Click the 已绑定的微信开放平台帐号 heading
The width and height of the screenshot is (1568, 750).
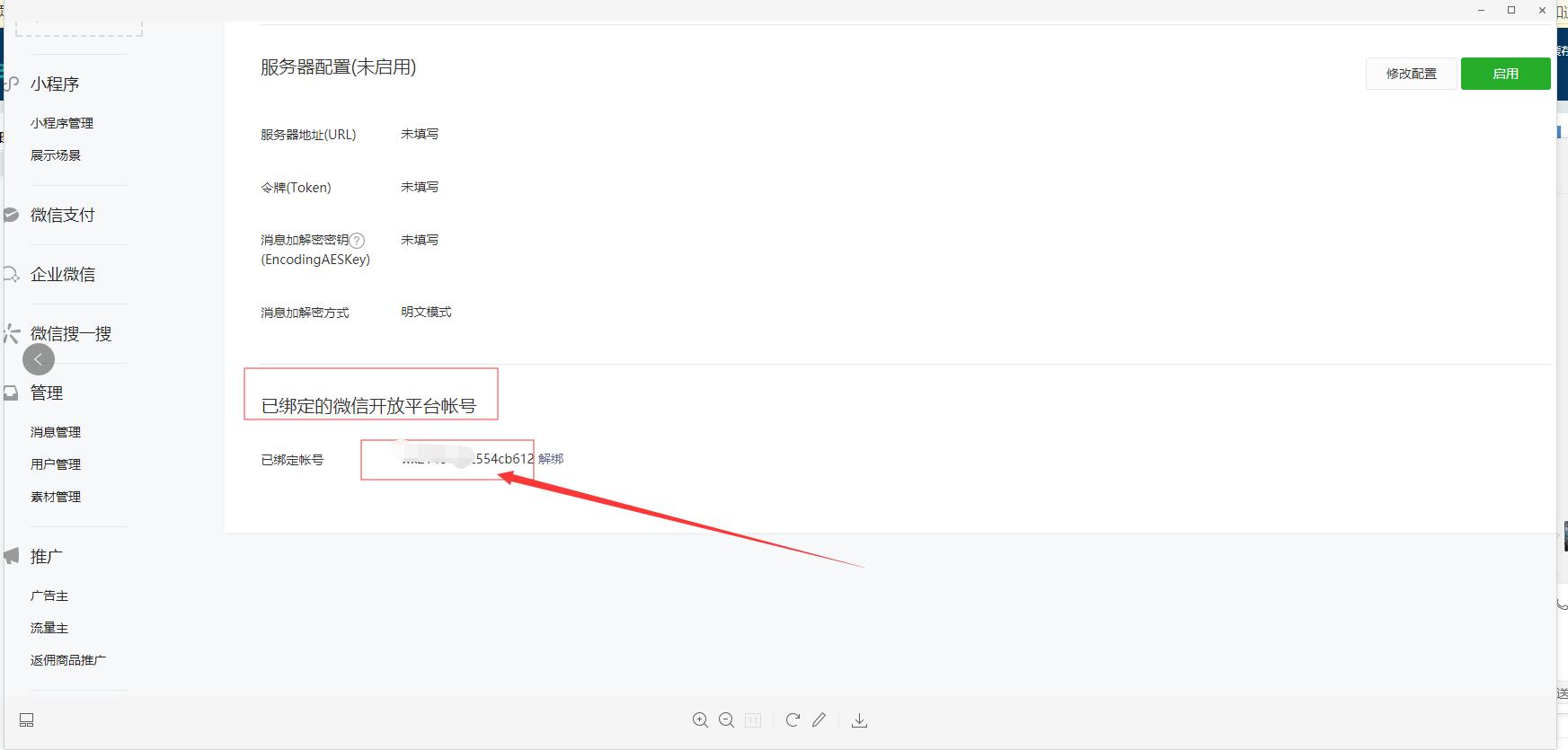[x=368, y=406]
